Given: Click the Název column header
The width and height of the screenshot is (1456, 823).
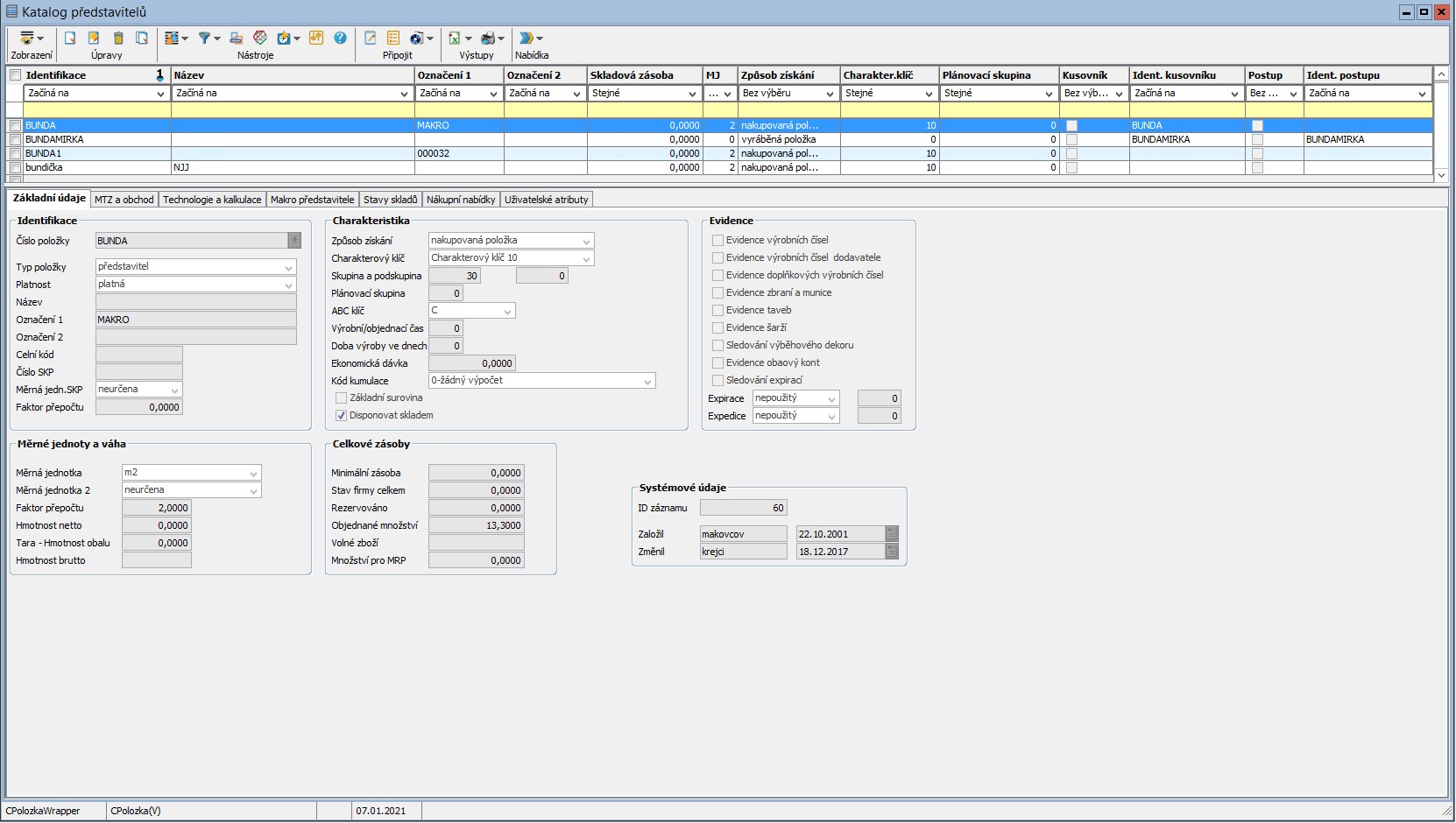Looking at the screenshot, I should point(291,75).
